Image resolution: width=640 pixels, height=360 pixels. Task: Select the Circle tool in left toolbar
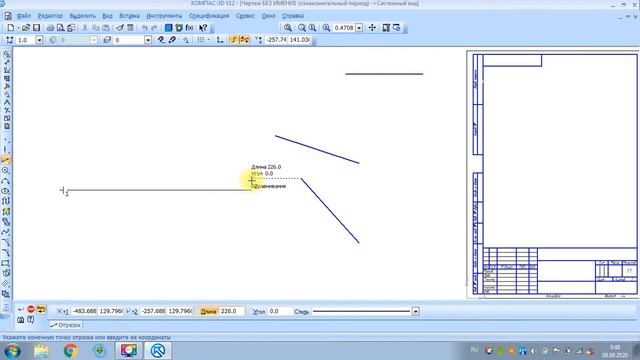(x=5, y=170)
